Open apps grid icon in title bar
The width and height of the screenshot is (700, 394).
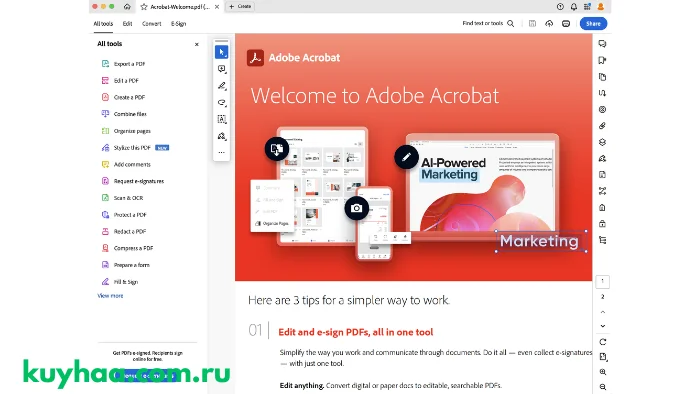[587, 7]
